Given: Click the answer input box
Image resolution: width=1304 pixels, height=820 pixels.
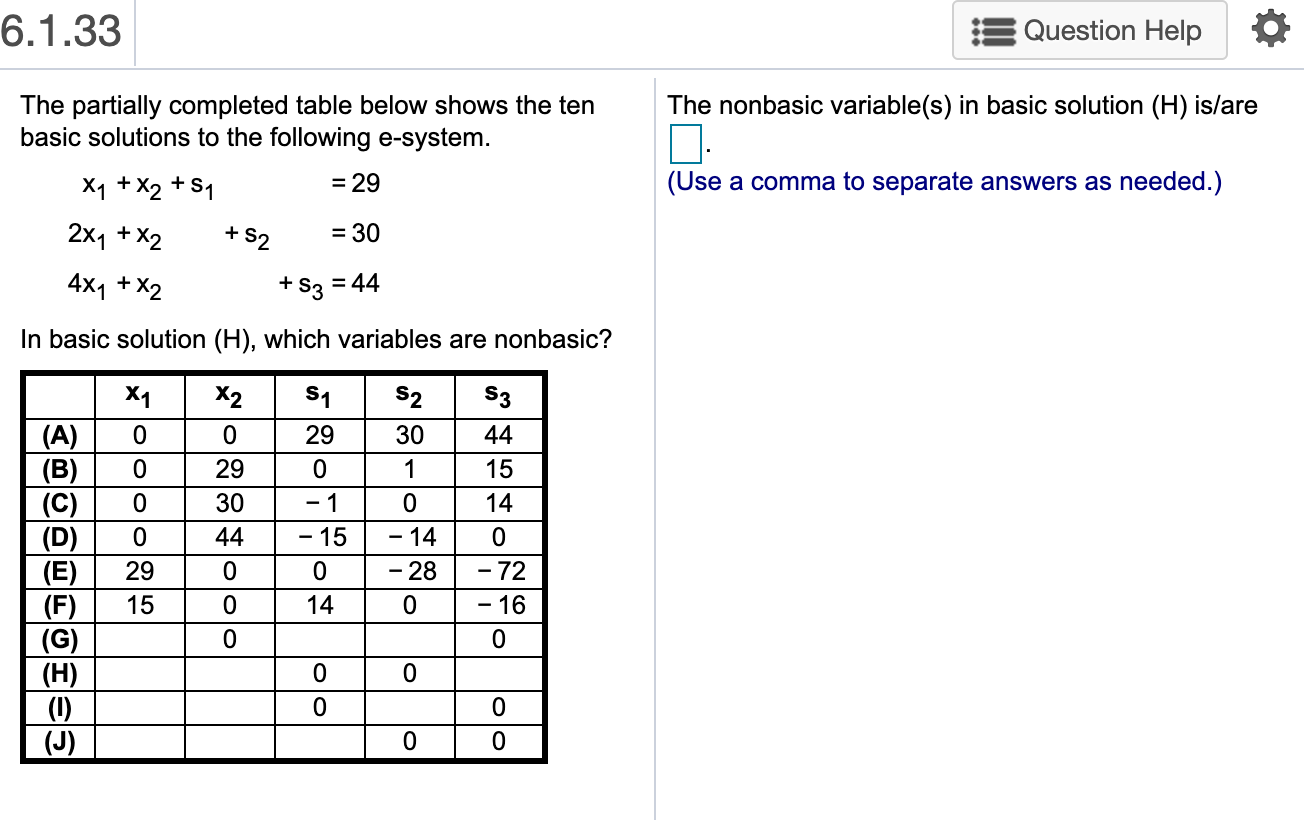Looking at the screenshot, I should click(684, 145).
